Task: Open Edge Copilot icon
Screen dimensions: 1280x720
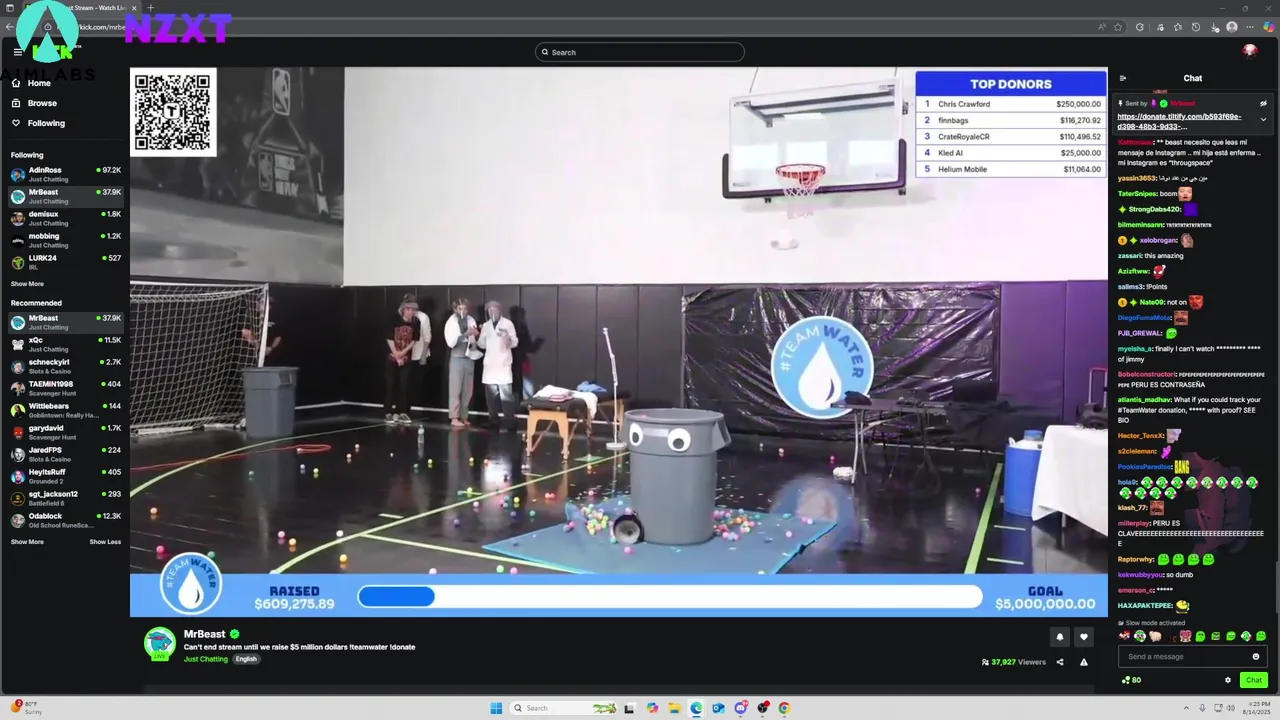Action: pos(1269,27)
